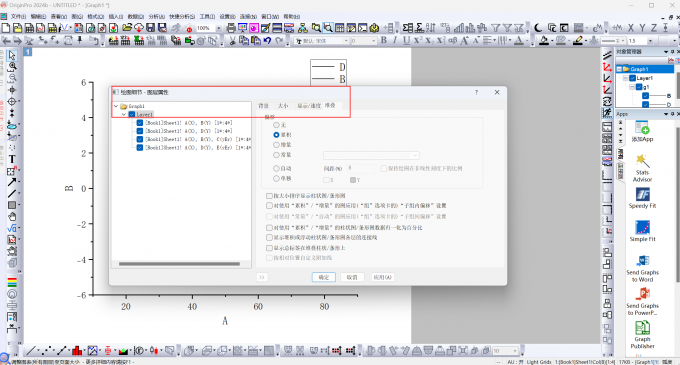Screen dimensions: 680x365
Task: Open the 100% zoom dropdown
Action: pos(219,28)
